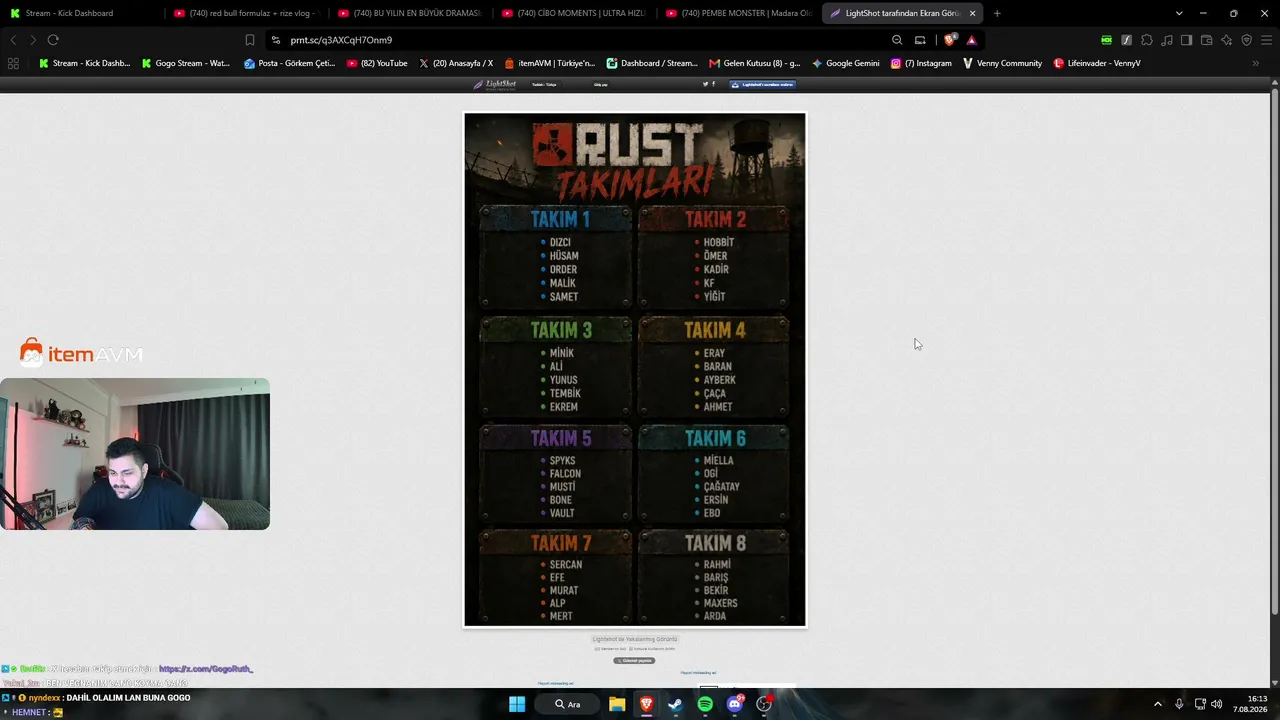Open the Anasayfa / X bookmark
Screen dimensions: 1280x720
tap(456, 63)
